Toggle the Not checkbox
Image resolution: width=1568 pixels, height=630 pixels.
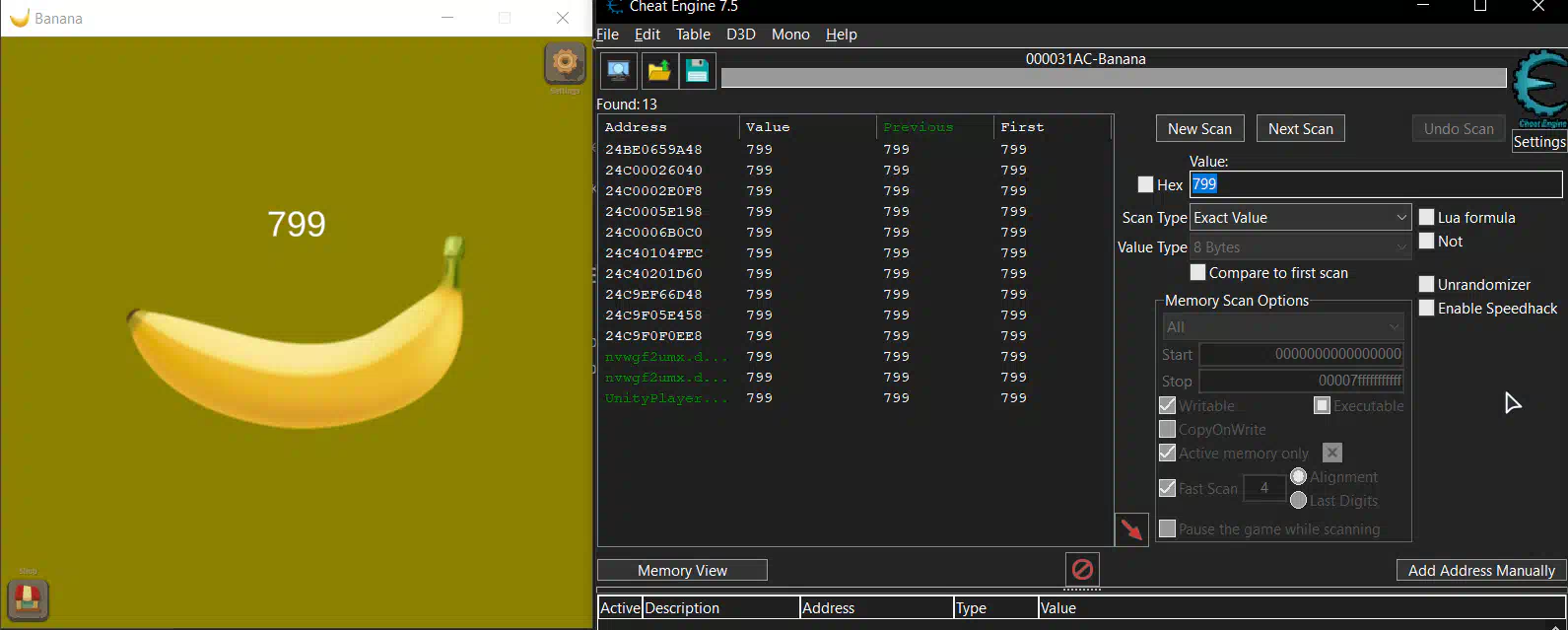pyautogui.click(x=1426, y=241)
